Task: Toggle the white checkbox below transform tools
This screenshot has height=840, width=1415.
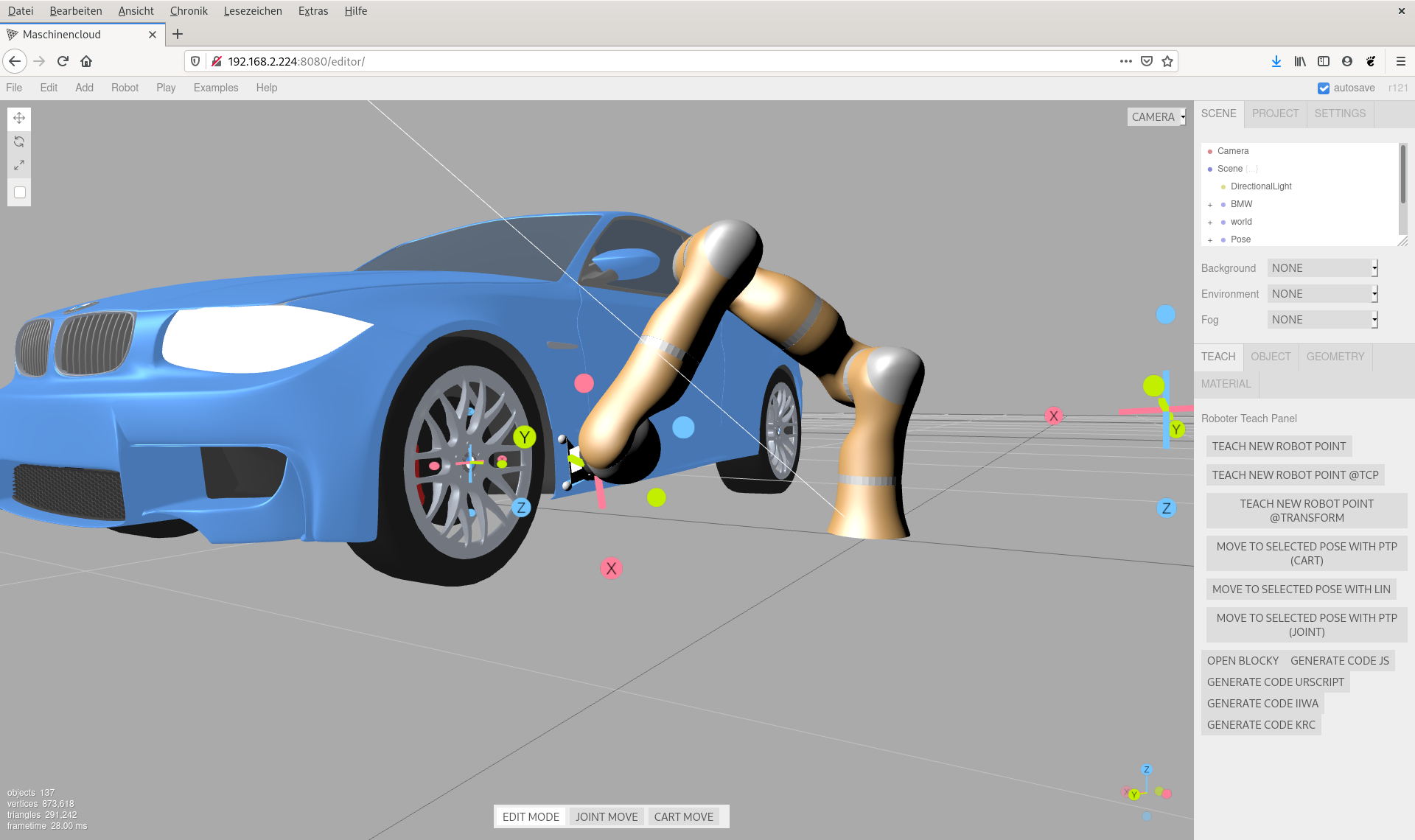Action: click(20, 192)
